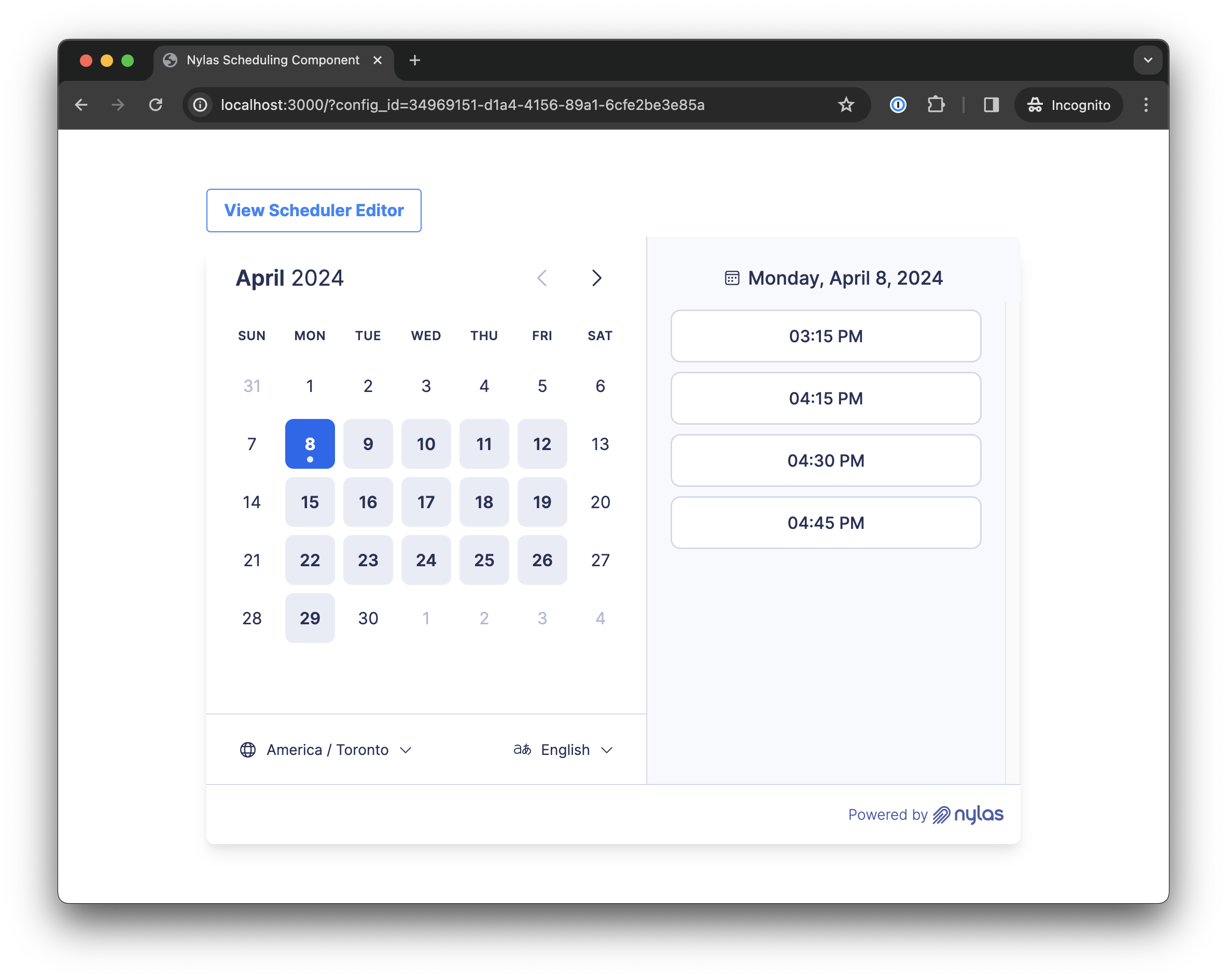Bookmark the page using the star icon
1227x980 pixels.
coord(846,105)
